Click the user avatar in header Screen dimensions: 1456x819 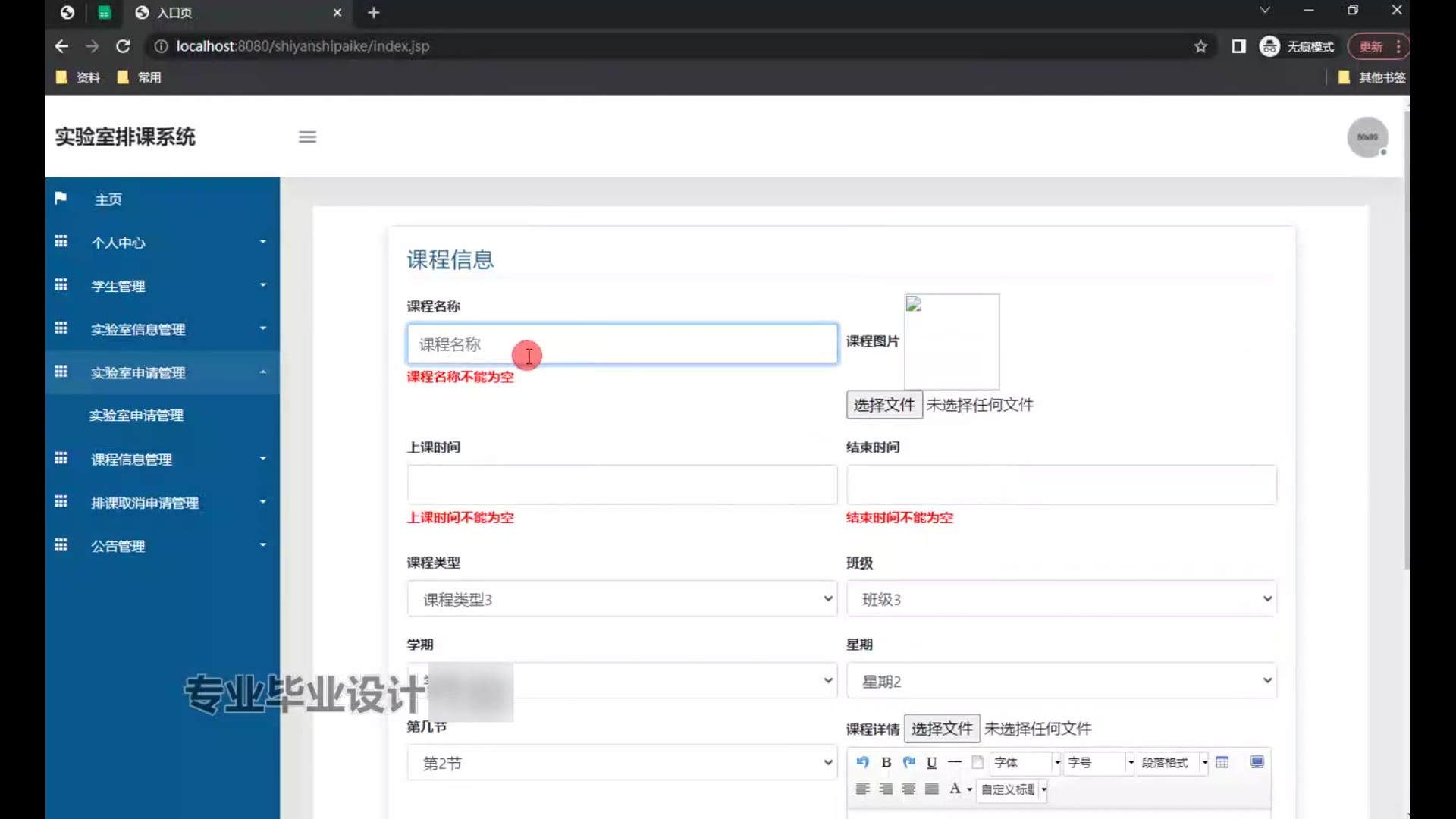pos(1367,137)
